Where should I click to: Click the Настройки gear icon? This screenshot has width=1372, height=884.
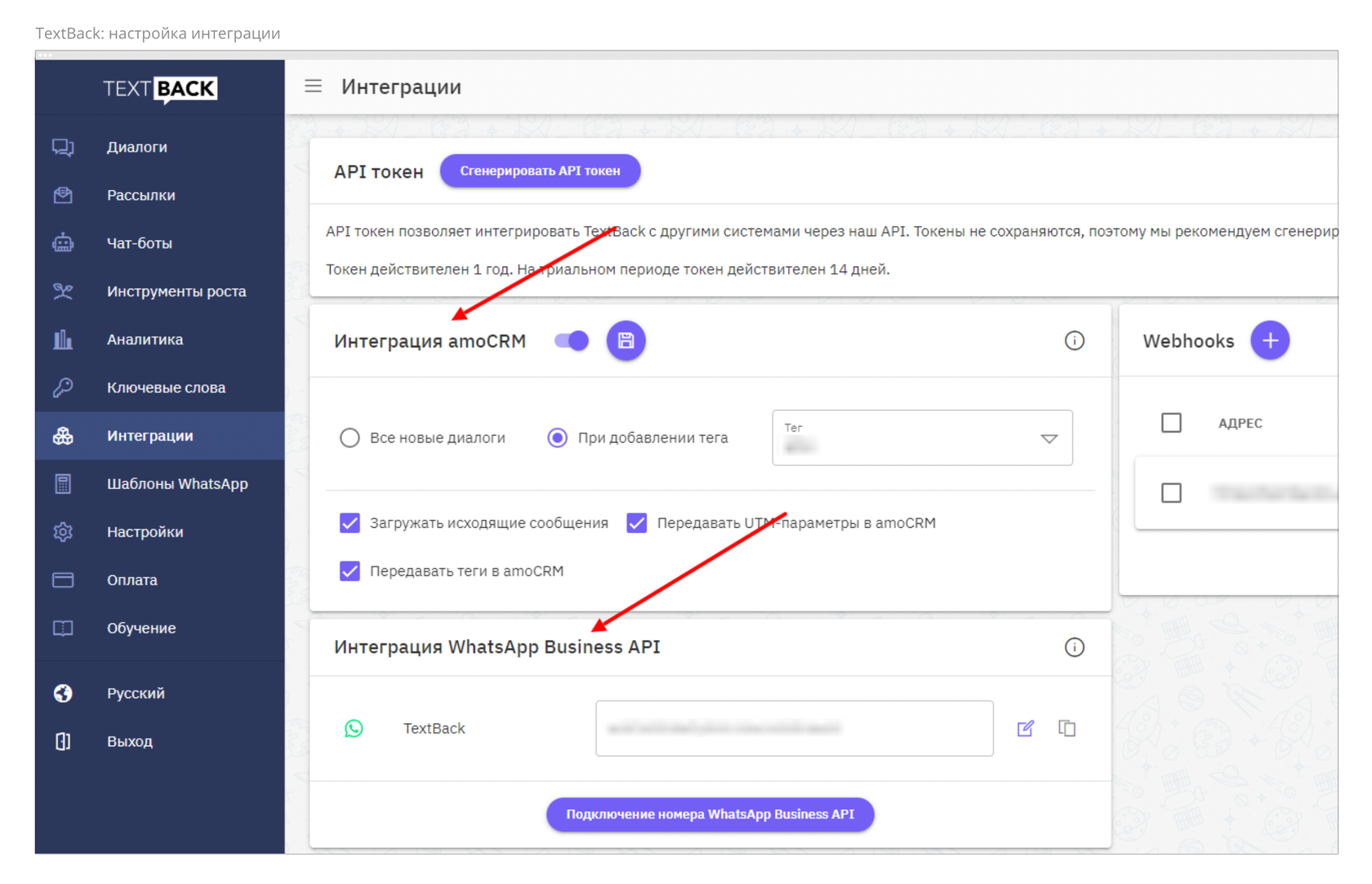(x=63, y=532)
